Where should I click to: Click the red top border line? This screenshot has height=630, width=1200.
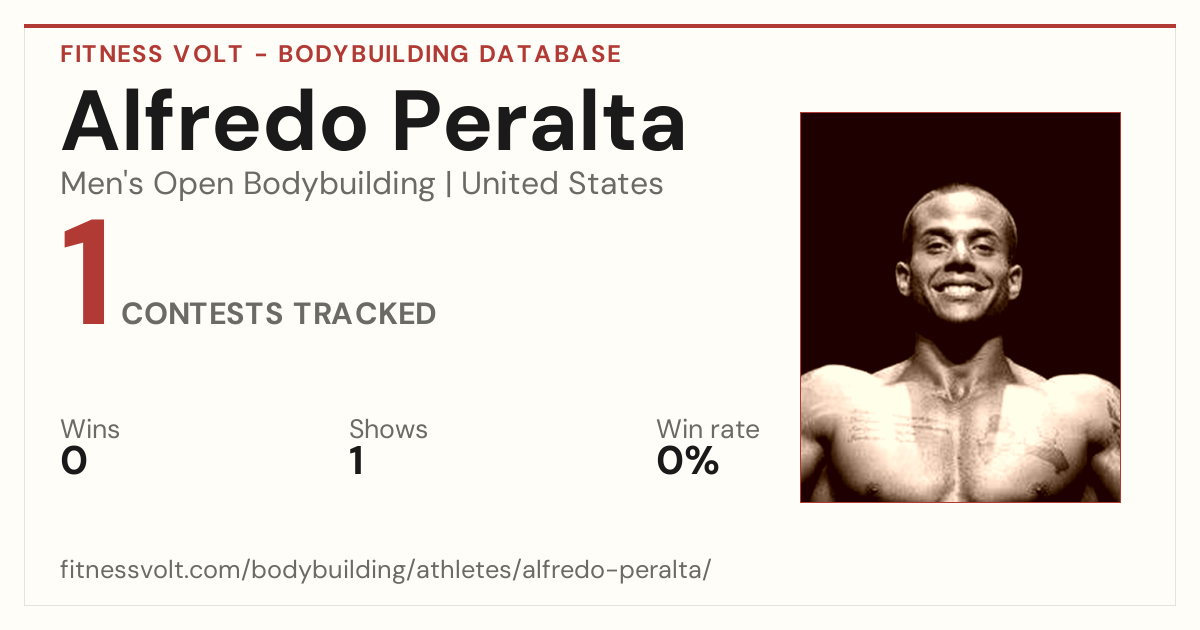pos(600,26)
